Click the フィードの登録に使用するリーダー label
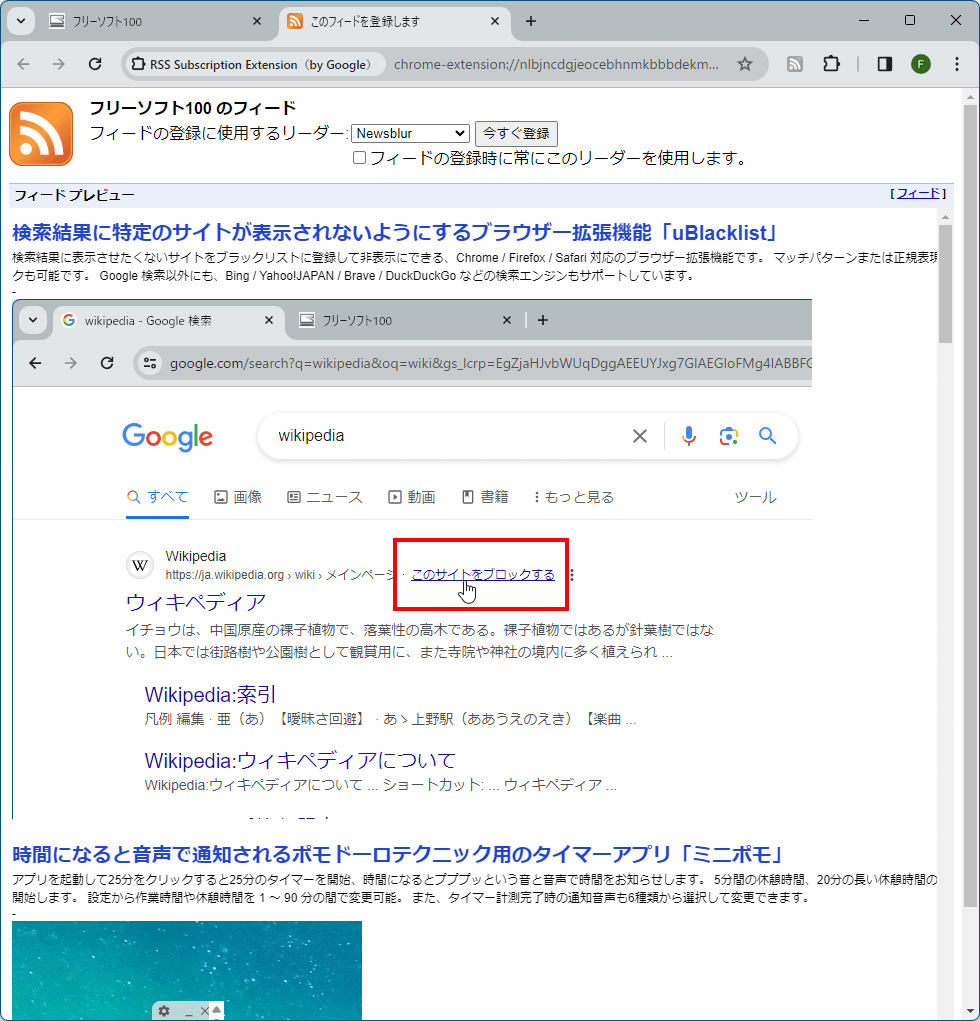980x1021 pixels. pyautogui.click(x=218, y=133)
